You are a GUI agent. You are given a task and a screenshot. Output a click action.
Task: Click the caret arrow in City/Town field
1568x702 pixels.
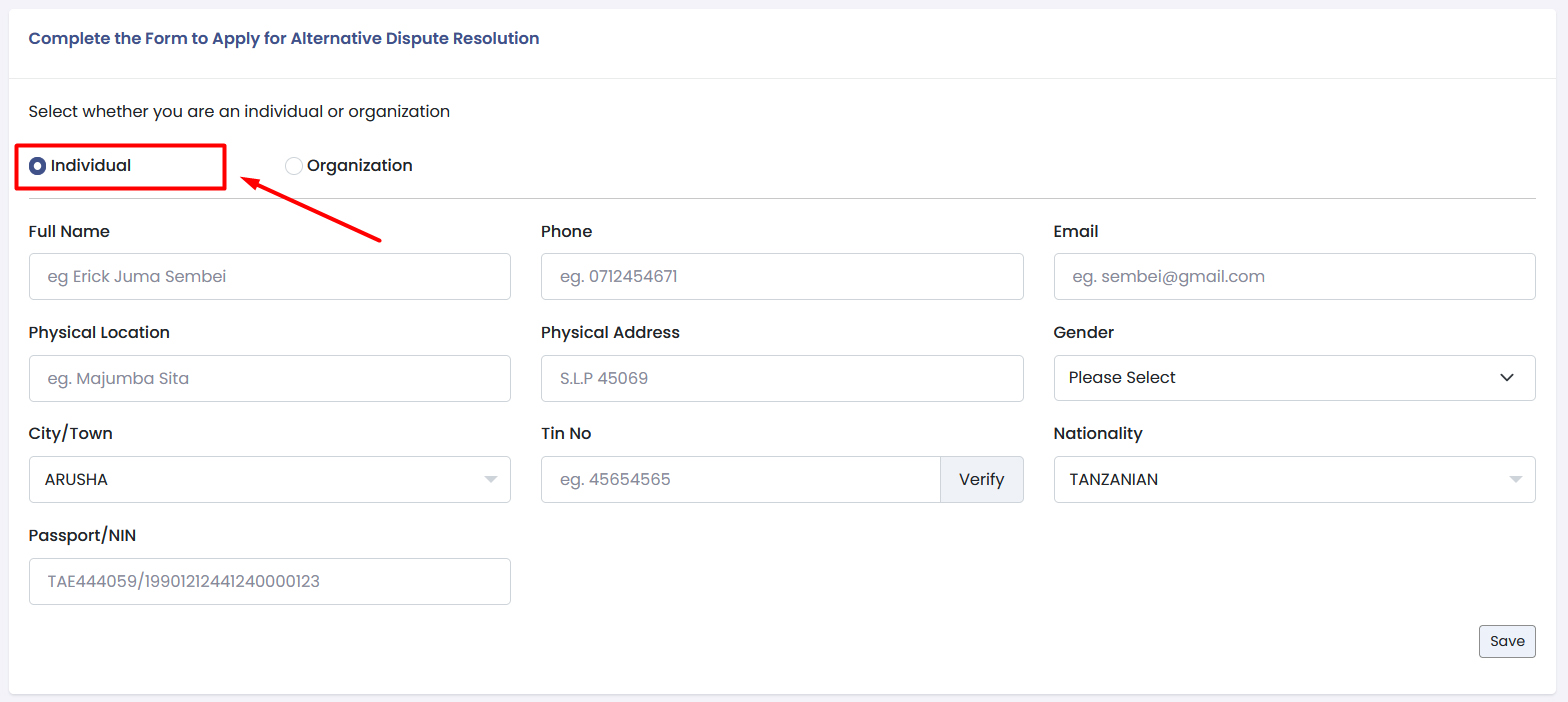coord(491,480)
